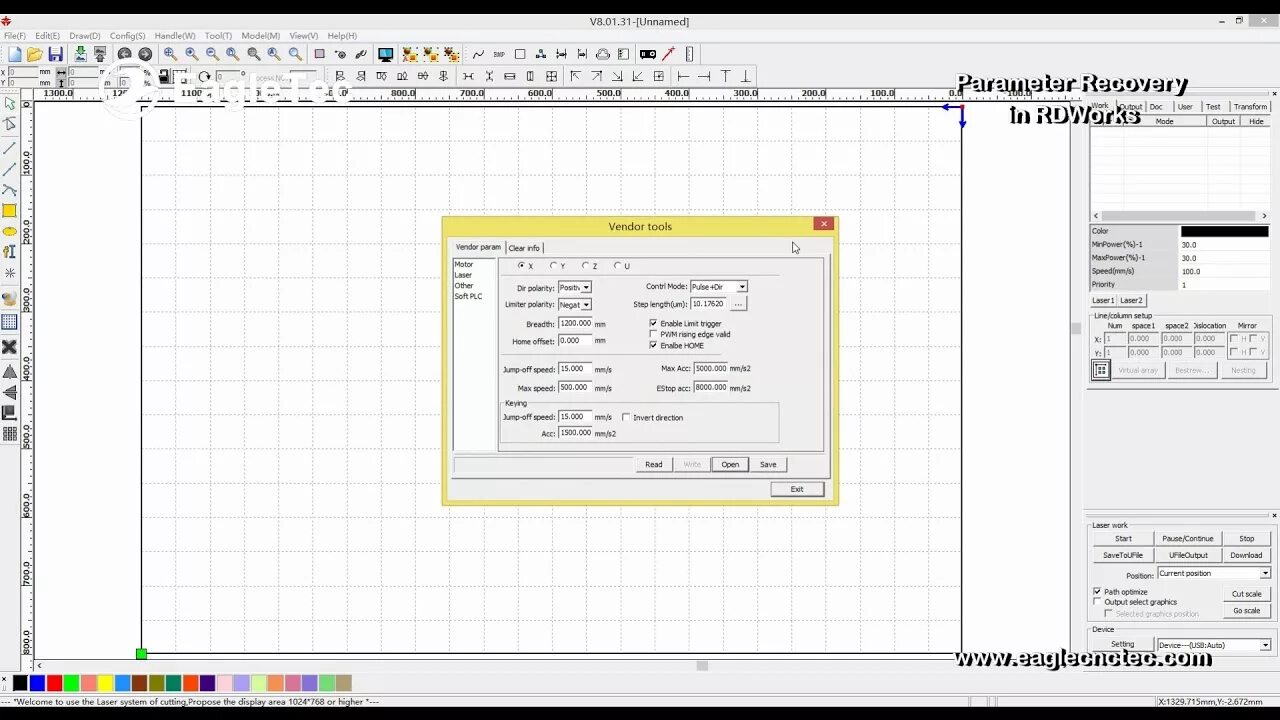Select the Y axis radio button
1280x720 pixels.
553,266
